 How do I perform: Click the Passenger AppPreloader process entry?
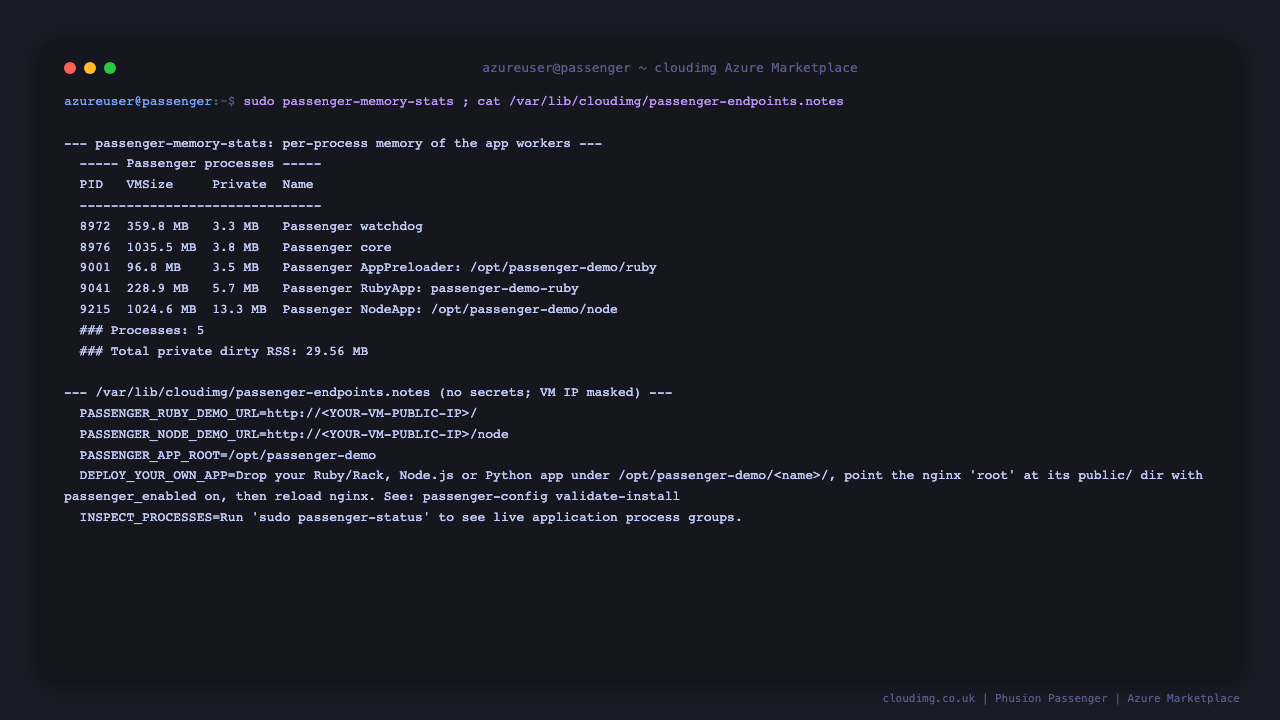470,267
